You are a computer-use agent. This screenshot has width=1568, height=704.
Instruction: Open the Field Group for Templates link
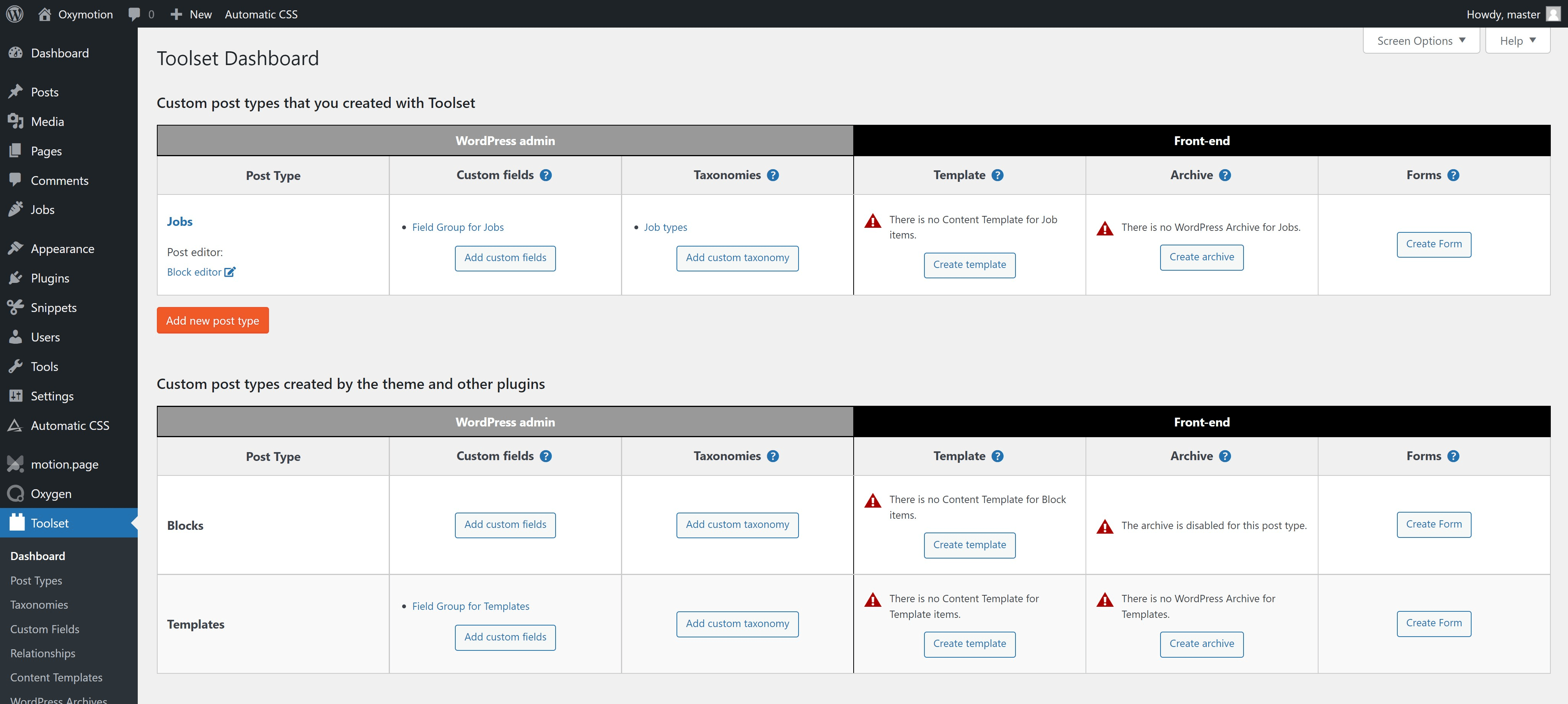[471, 606]
